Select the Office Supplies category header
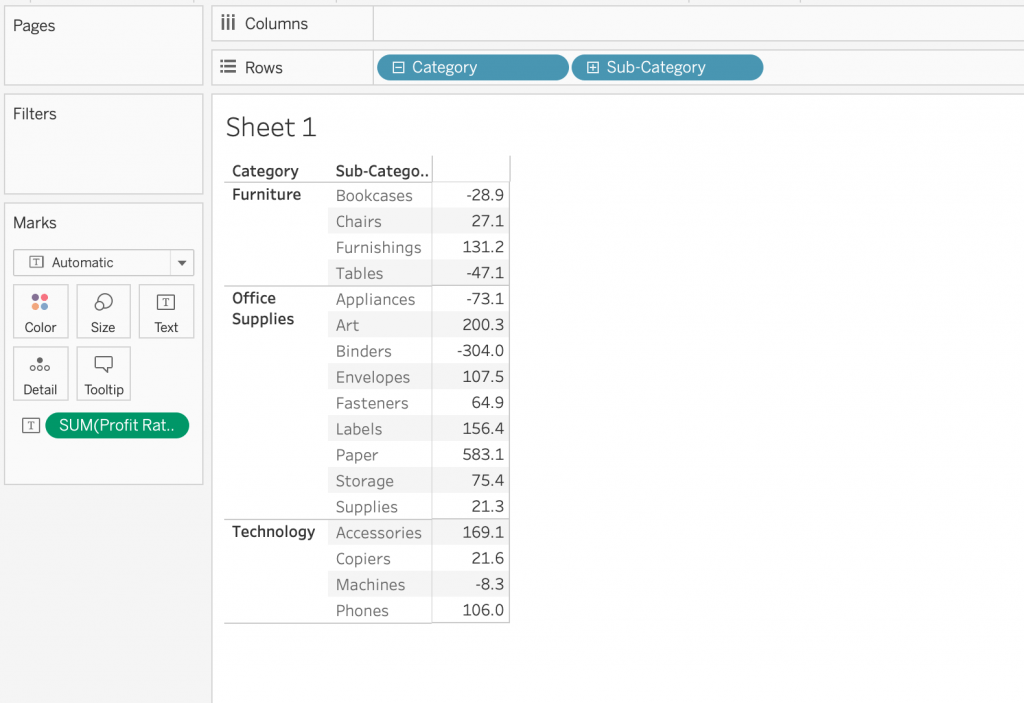Screen dimensions: 1024x703 tap(262, 308)
